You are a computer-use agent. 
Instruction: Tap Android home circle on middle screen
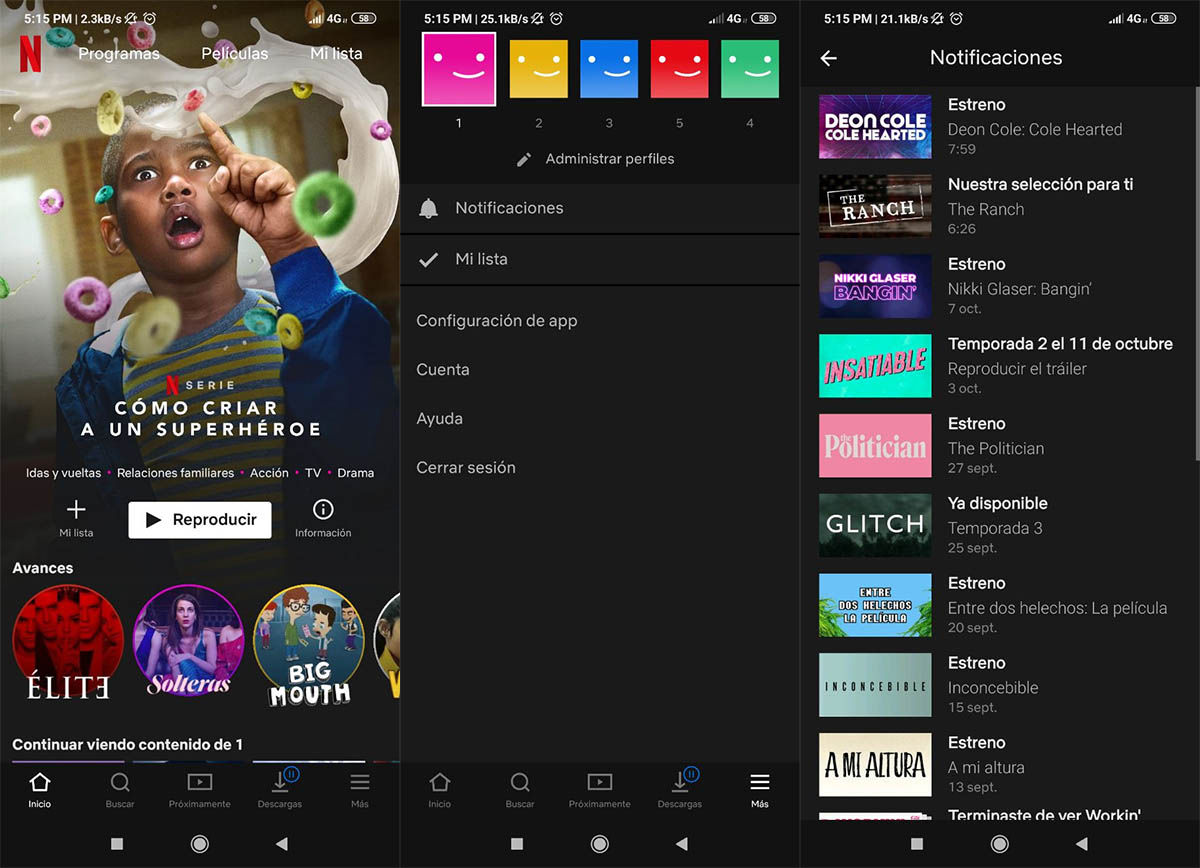pyautogui.click(x=599, y=844)
